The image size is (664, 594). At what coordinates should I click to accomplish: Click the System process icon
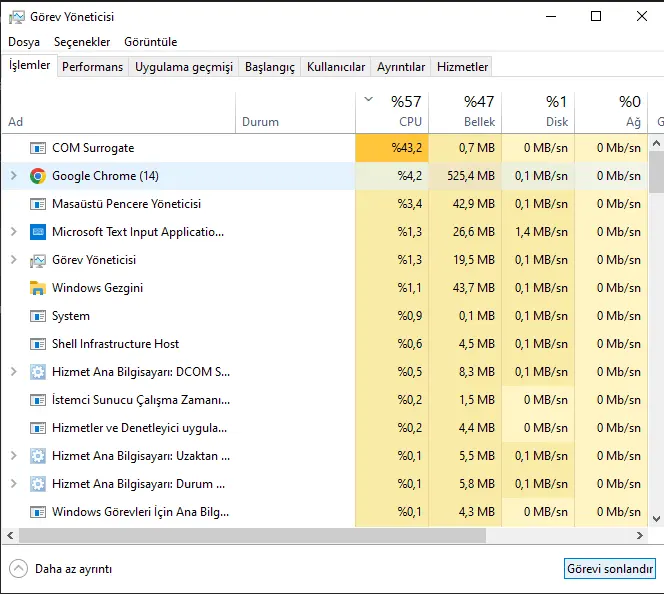38,316
